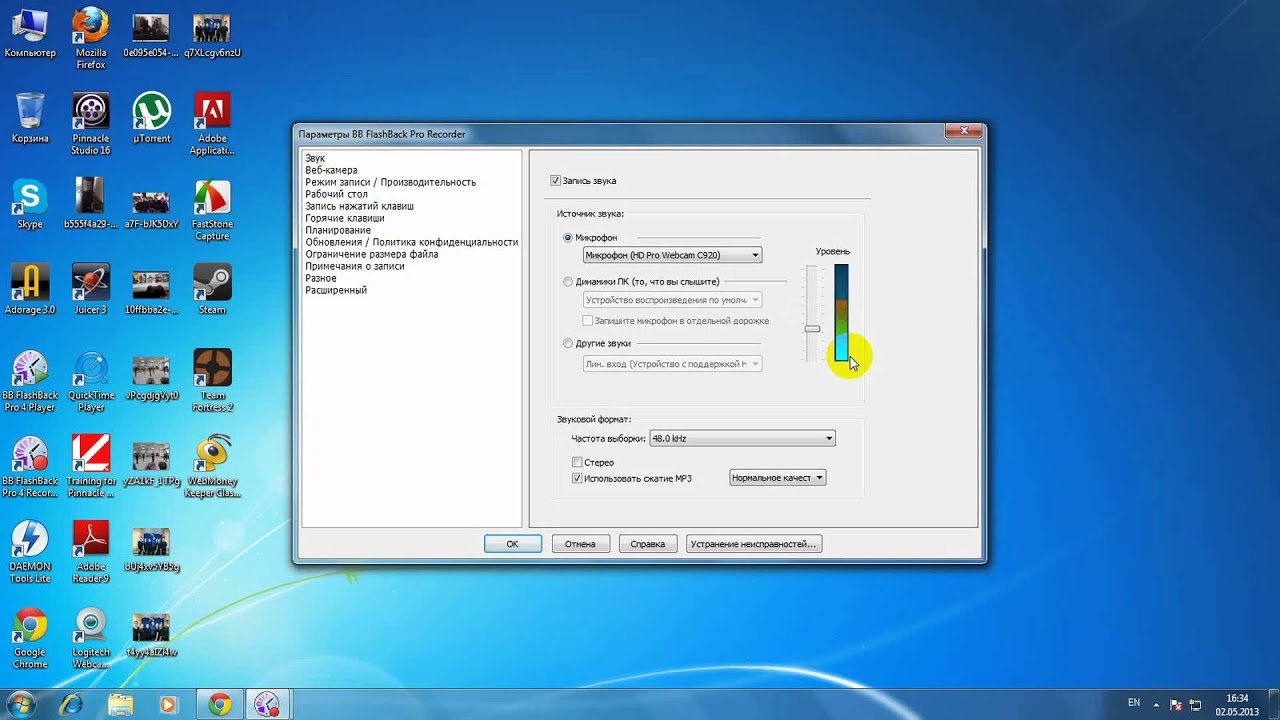Toggle Использовать сжатие MP3 checkbox
Screen dimensions: 1280x720
pyautogui.click(x=577, y=478)
